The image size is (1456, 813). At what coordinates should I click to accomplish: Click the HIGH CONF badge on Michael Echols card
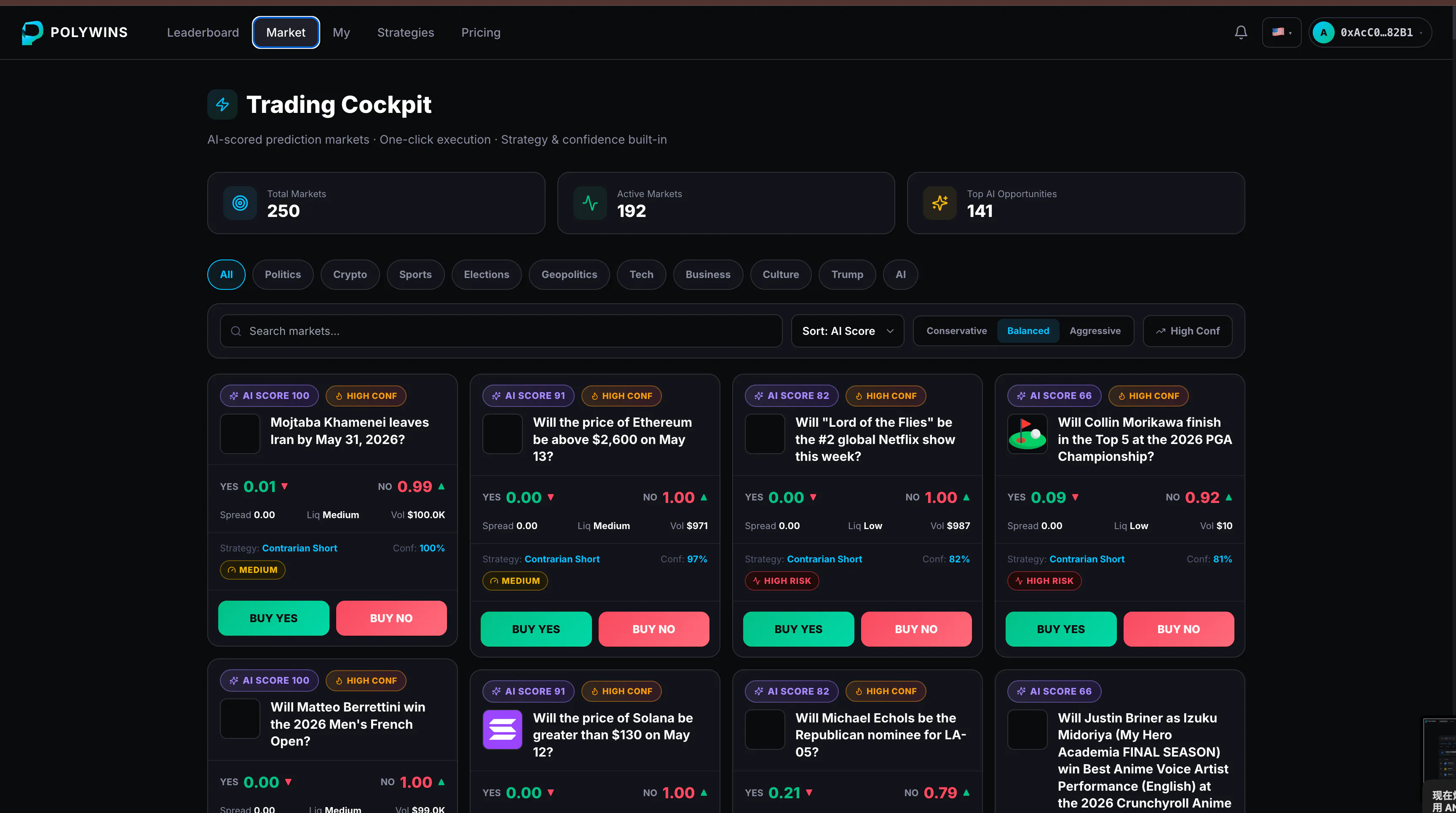(886, 692)
